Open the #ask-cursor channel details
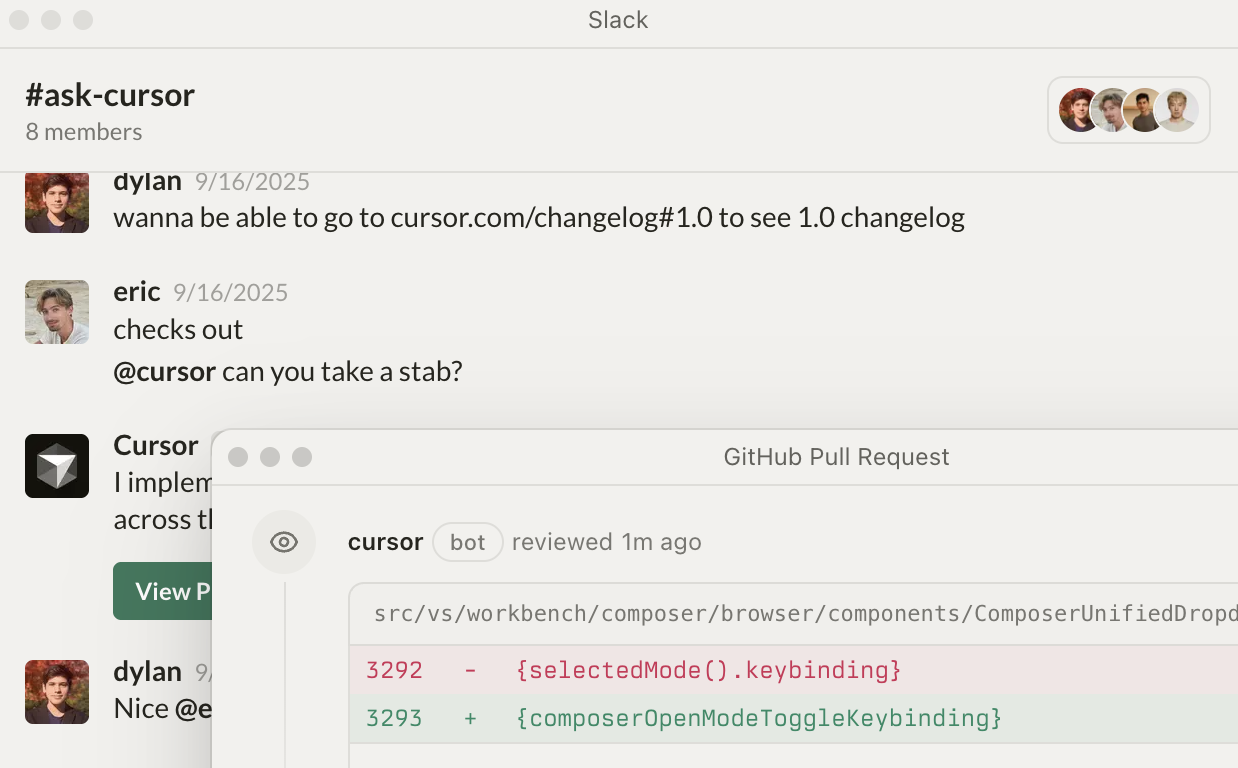 point(110,95)
